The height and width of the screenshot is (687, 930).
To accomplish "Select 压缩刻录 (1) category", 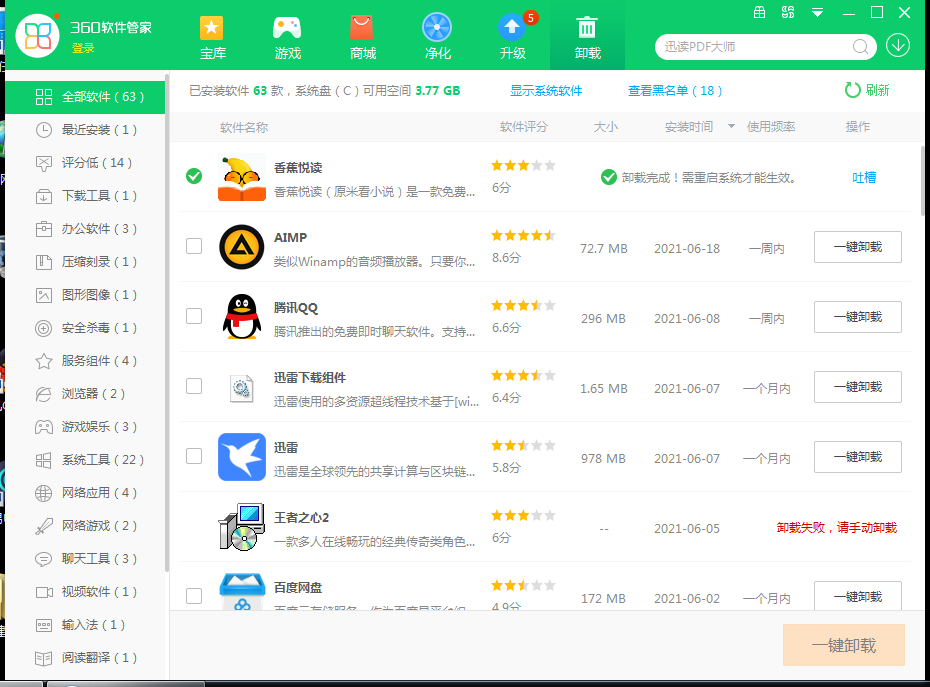I will (85, 262).
